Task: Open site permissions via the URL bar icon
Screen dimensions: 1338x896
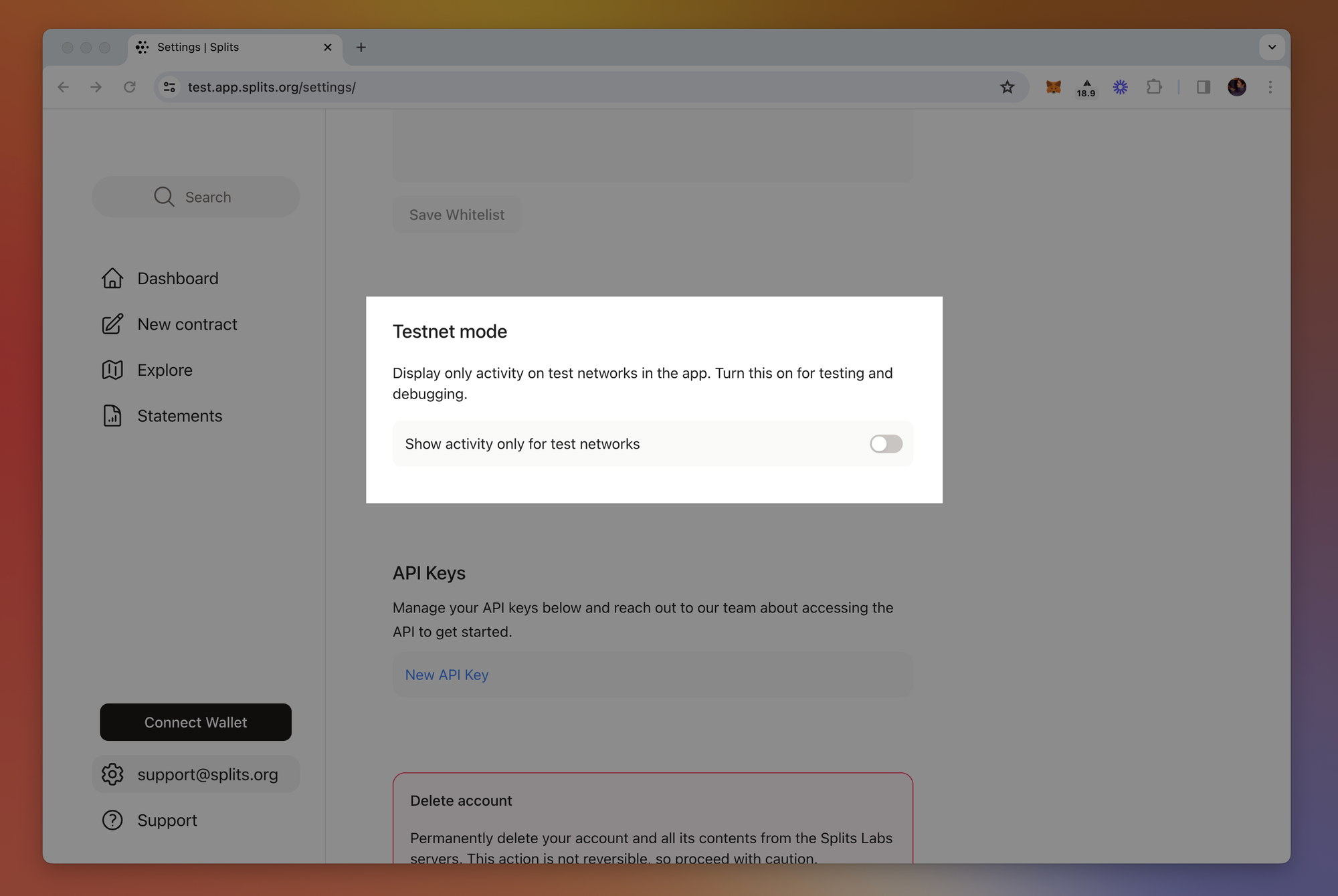Action: pos(169,87)
